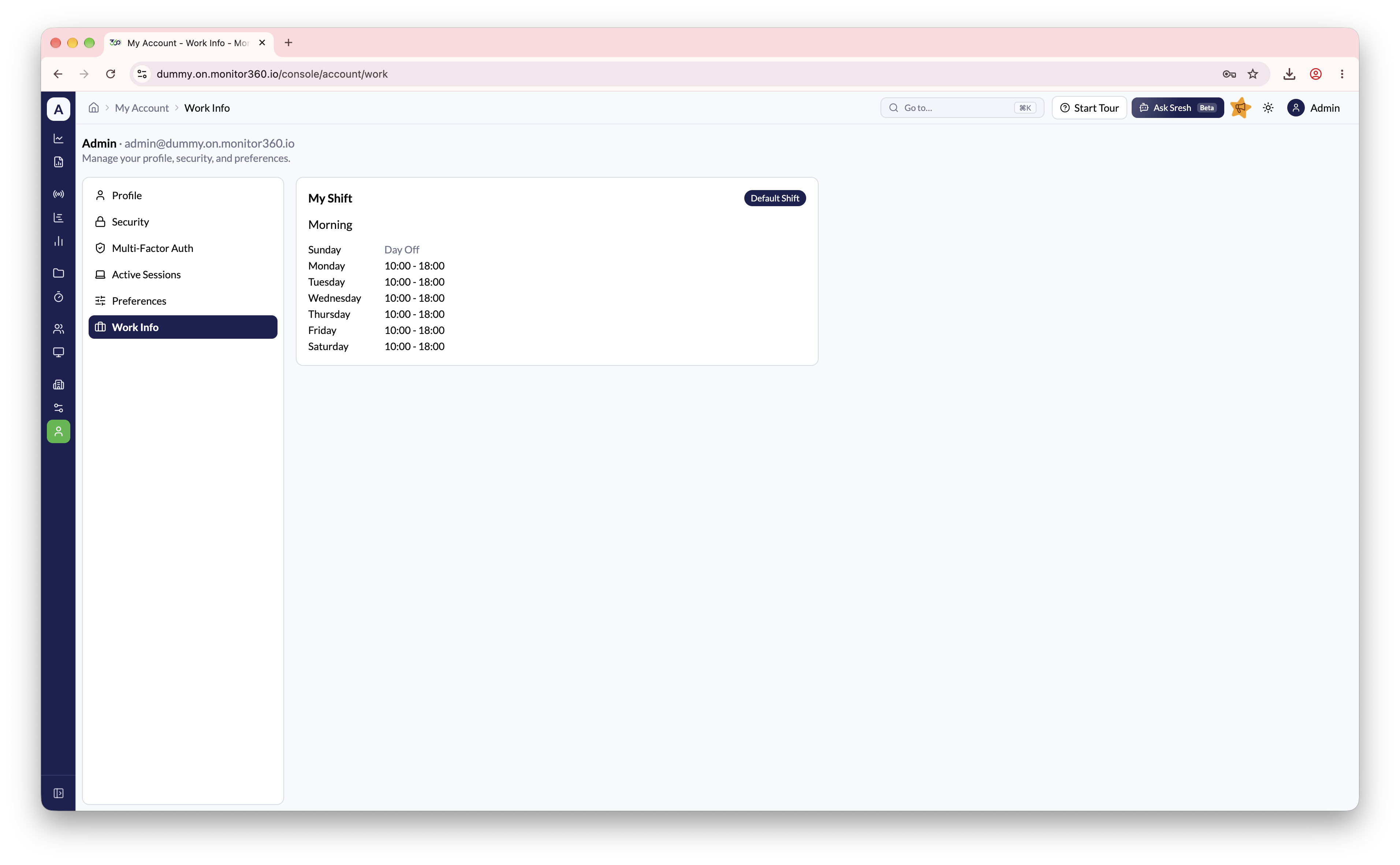Open a new browser tab

pyautogui.click(x=288, y=42)
